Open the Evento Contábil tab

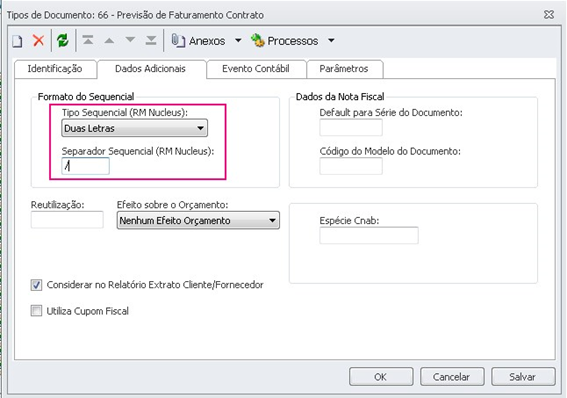click(256, 69)
